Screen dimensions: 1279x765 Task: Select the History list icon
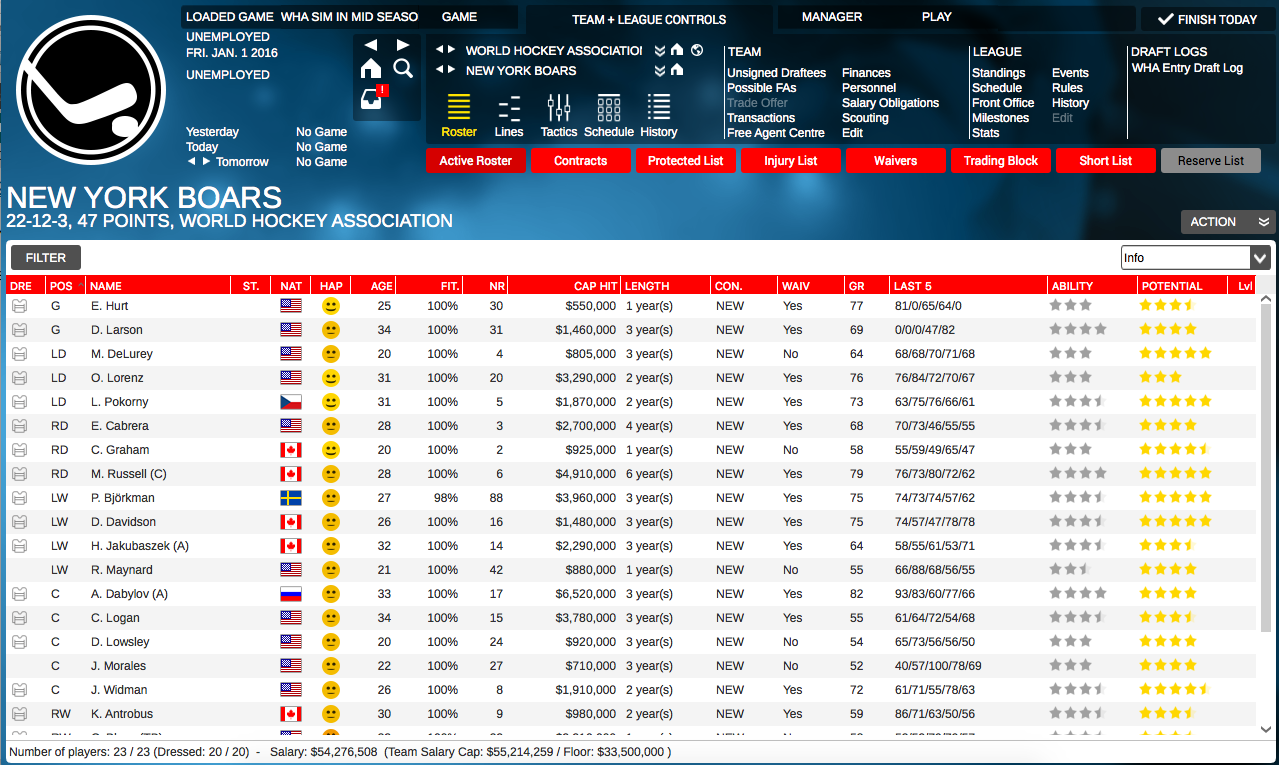(x=658, y=113)
